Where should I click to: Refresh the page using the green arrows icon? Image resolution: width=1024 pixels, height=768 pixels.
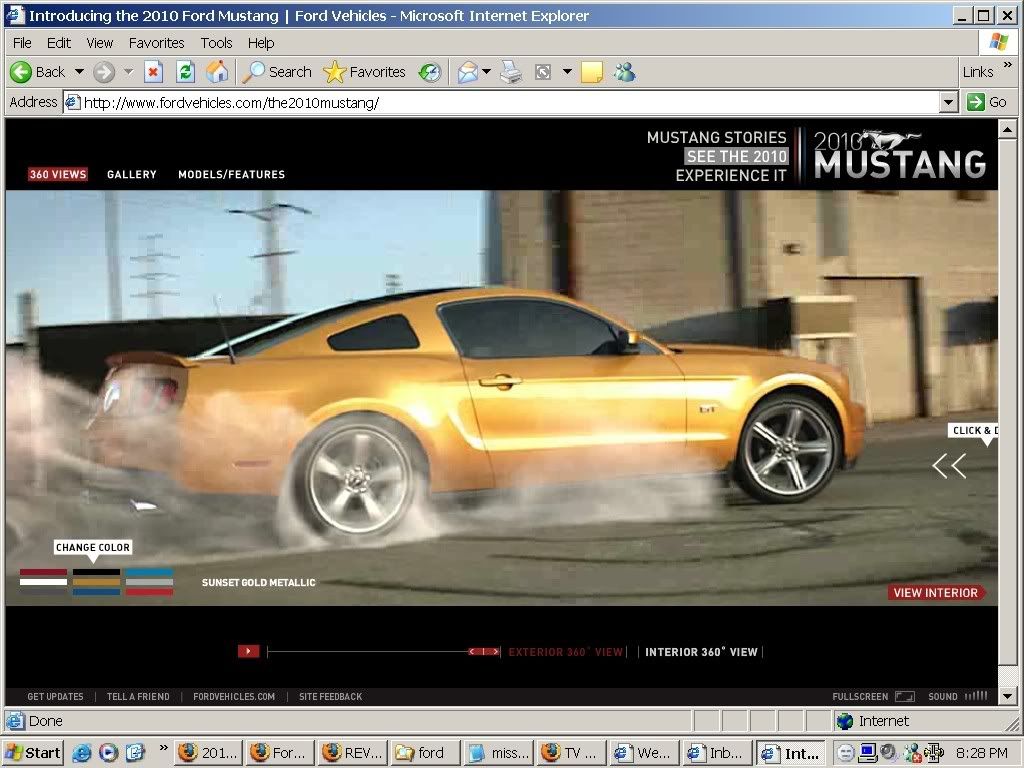point(185,72)
